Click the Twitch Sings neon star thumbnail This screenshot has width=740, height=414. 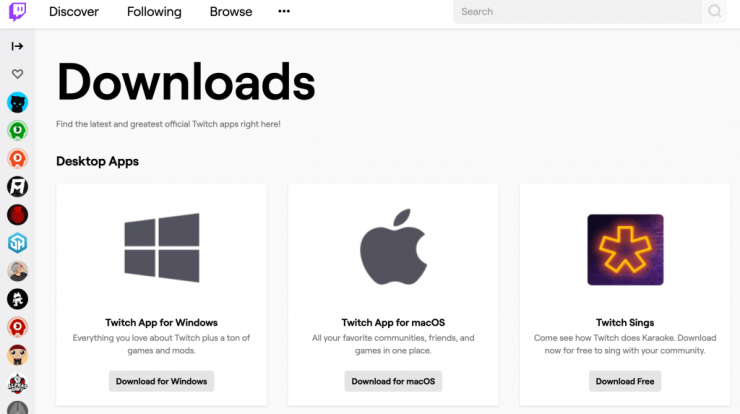625,250
